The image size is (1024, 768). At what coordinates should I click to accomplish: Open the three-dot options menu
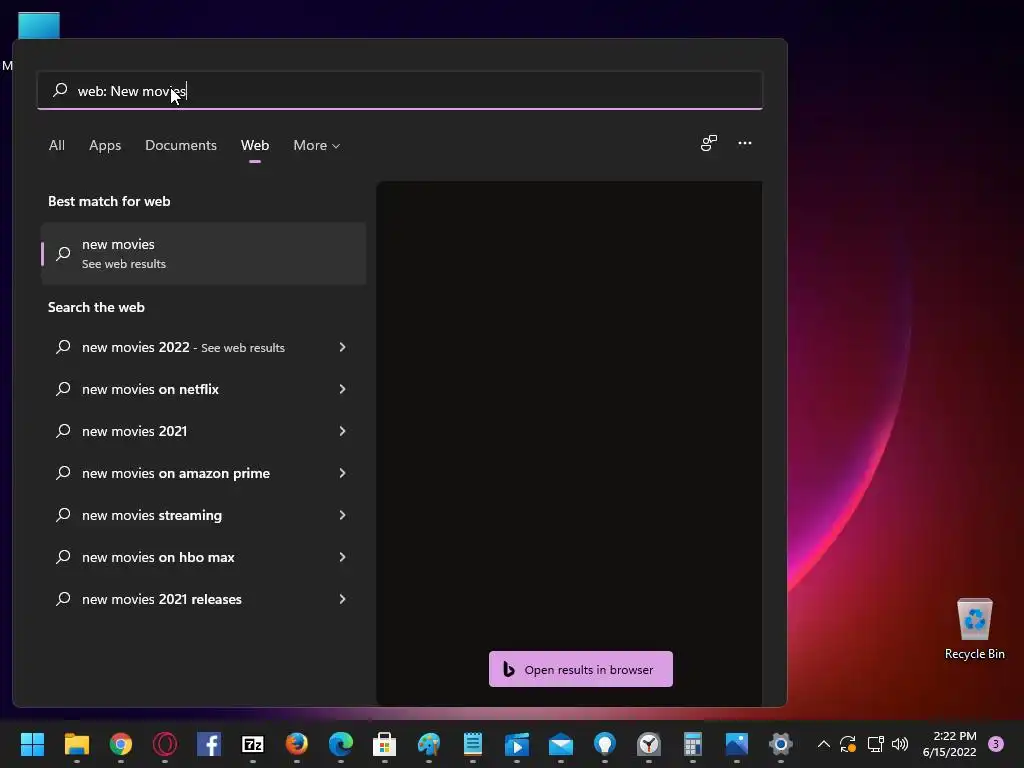click(744, 143)
